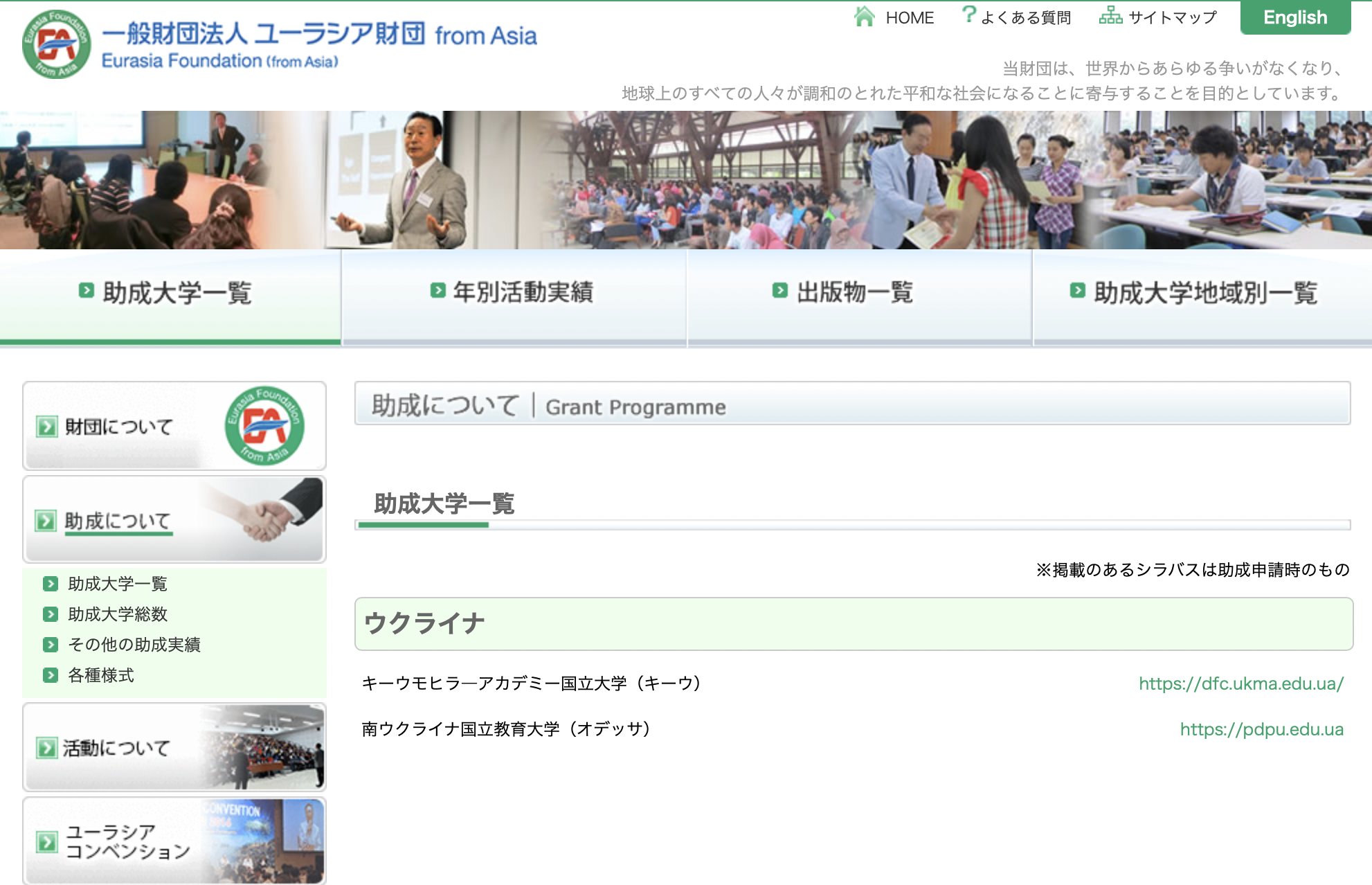The image size is (1372, 885).
Task: Select the 年別活動実績 navigation tab
Action: [x=514, y=296]
